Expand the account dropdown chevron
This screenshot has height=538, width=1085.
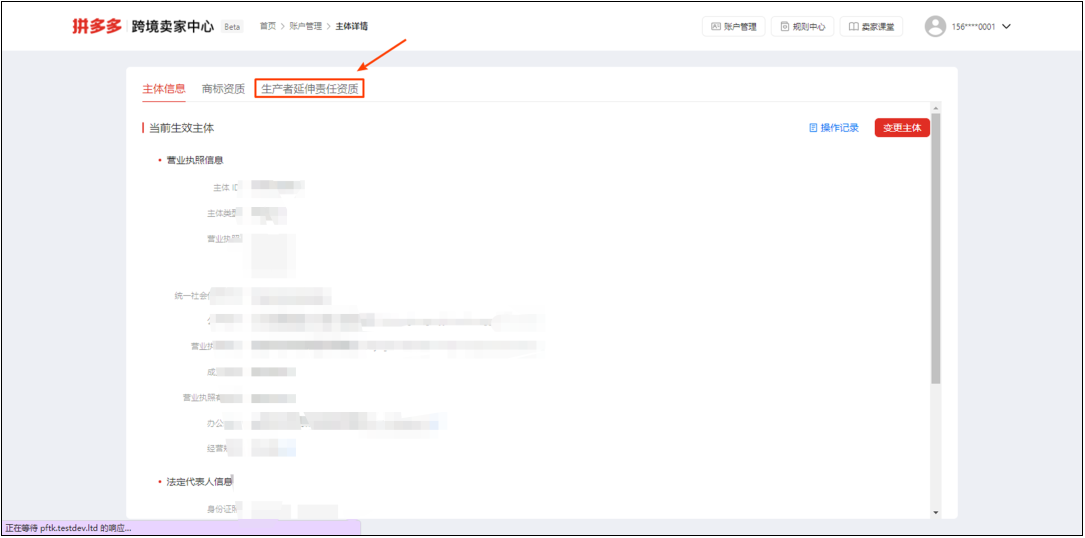(1006, 27)
